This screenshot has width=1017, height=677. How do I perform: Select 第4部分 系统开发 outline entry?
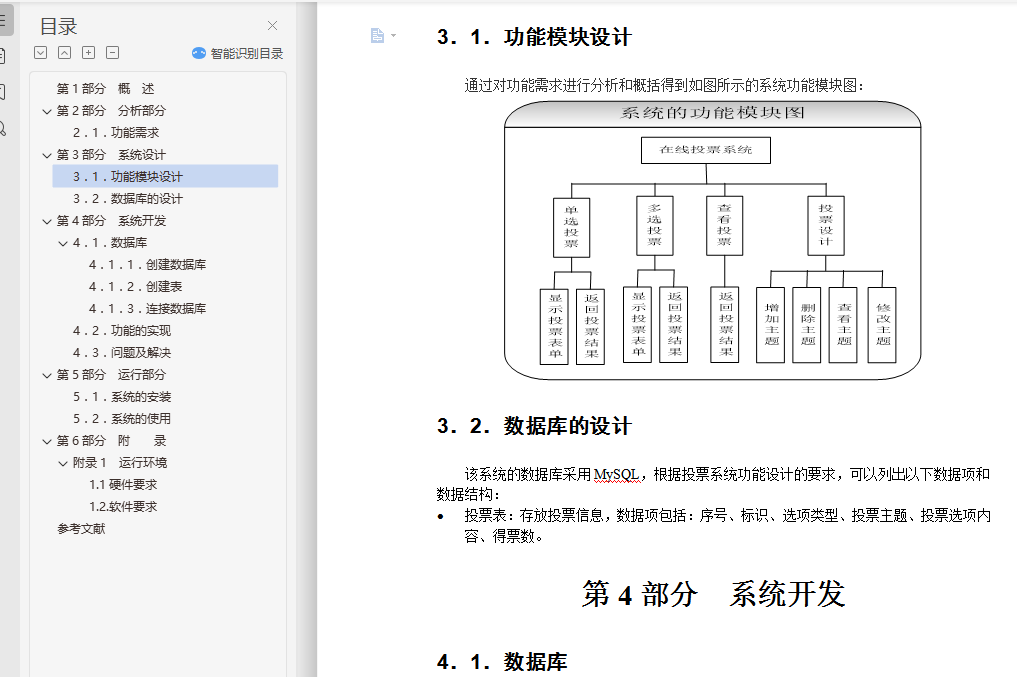point(111,220)
